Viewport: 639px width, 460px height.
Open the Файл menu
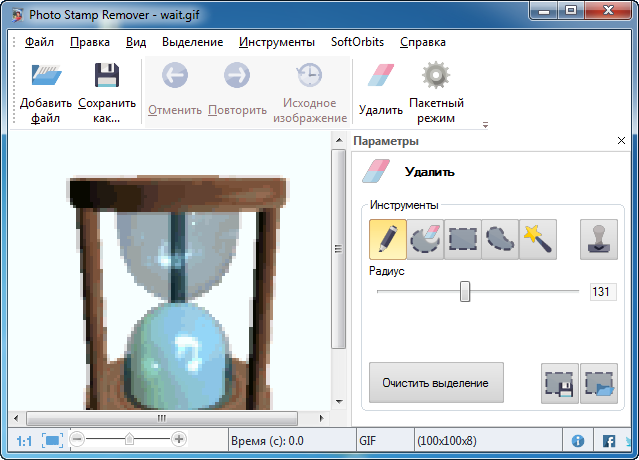click(x=39, y=42)
